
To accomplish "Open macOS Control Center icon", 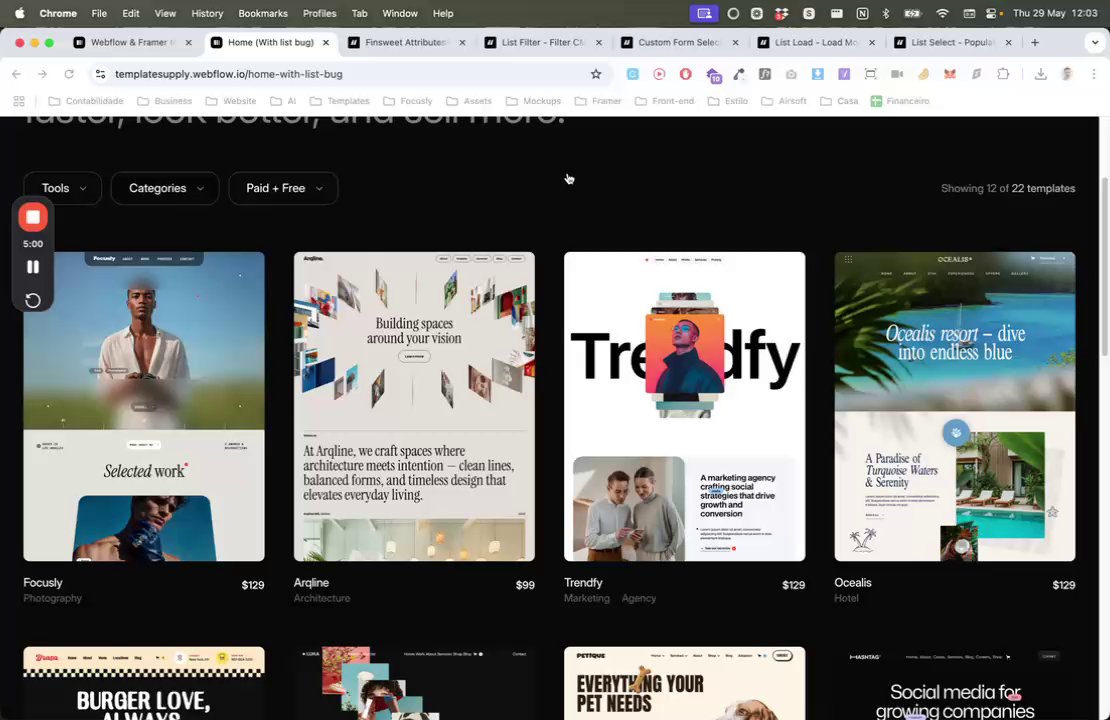I will click(x=992, y=13).
